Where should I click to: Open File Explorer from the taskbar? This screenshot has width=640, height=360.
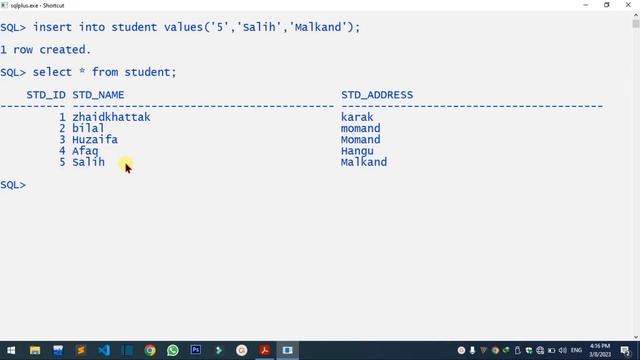[x=35, y=350]
